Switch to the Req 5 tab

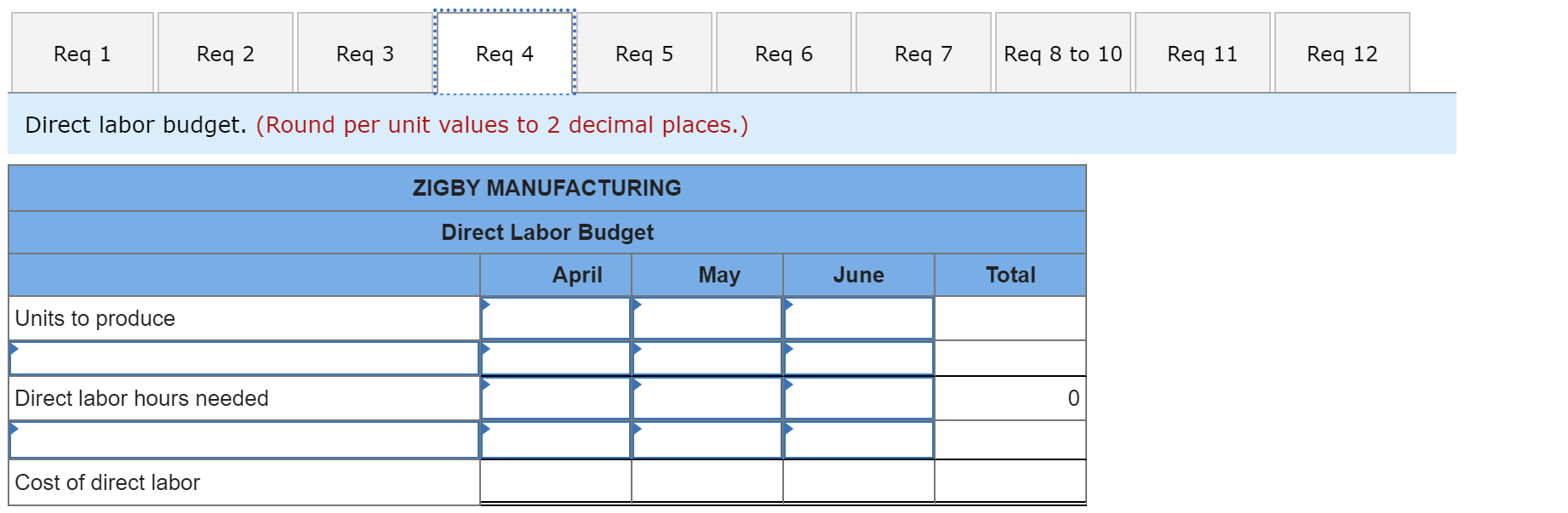(x=644, y=53)
